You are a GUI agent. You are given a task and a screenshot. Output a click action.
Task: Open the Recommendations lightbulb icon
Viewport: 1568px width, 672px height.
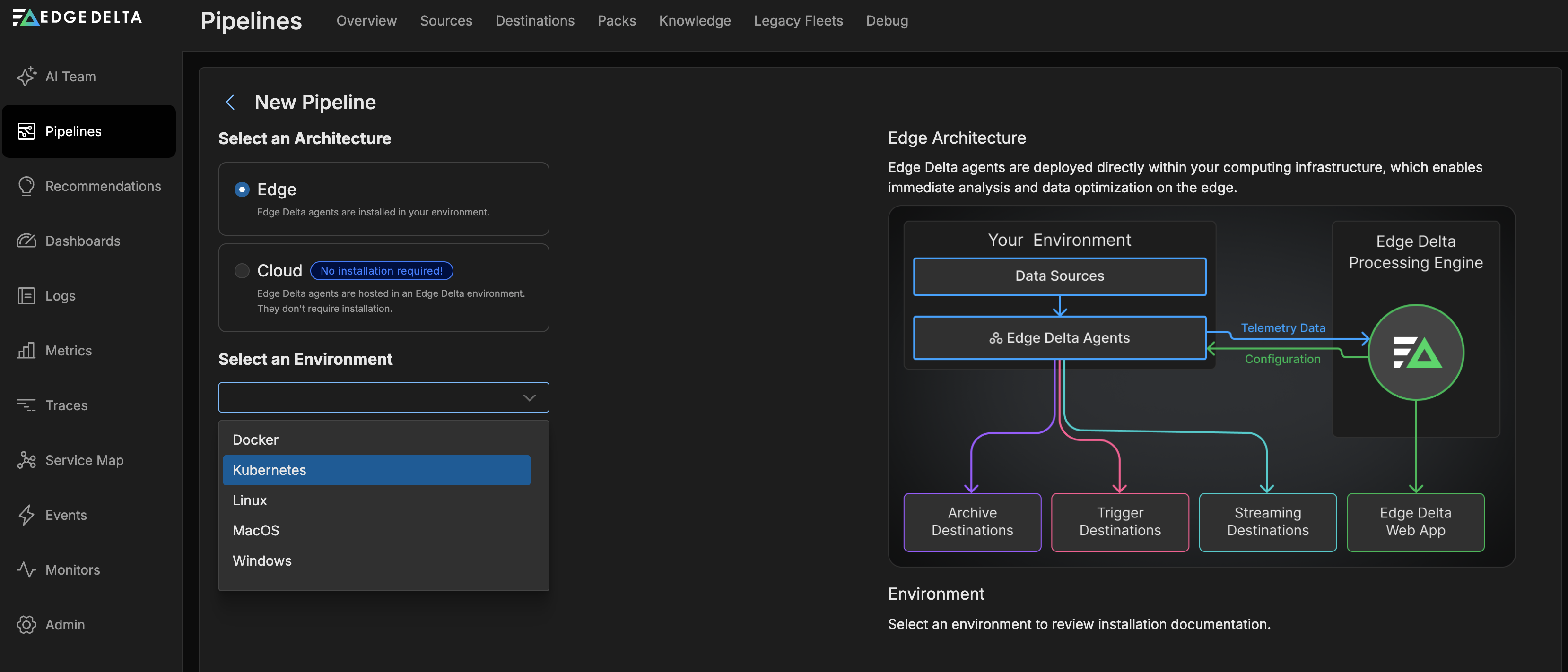pyautogui.click(x=26, y=186)
